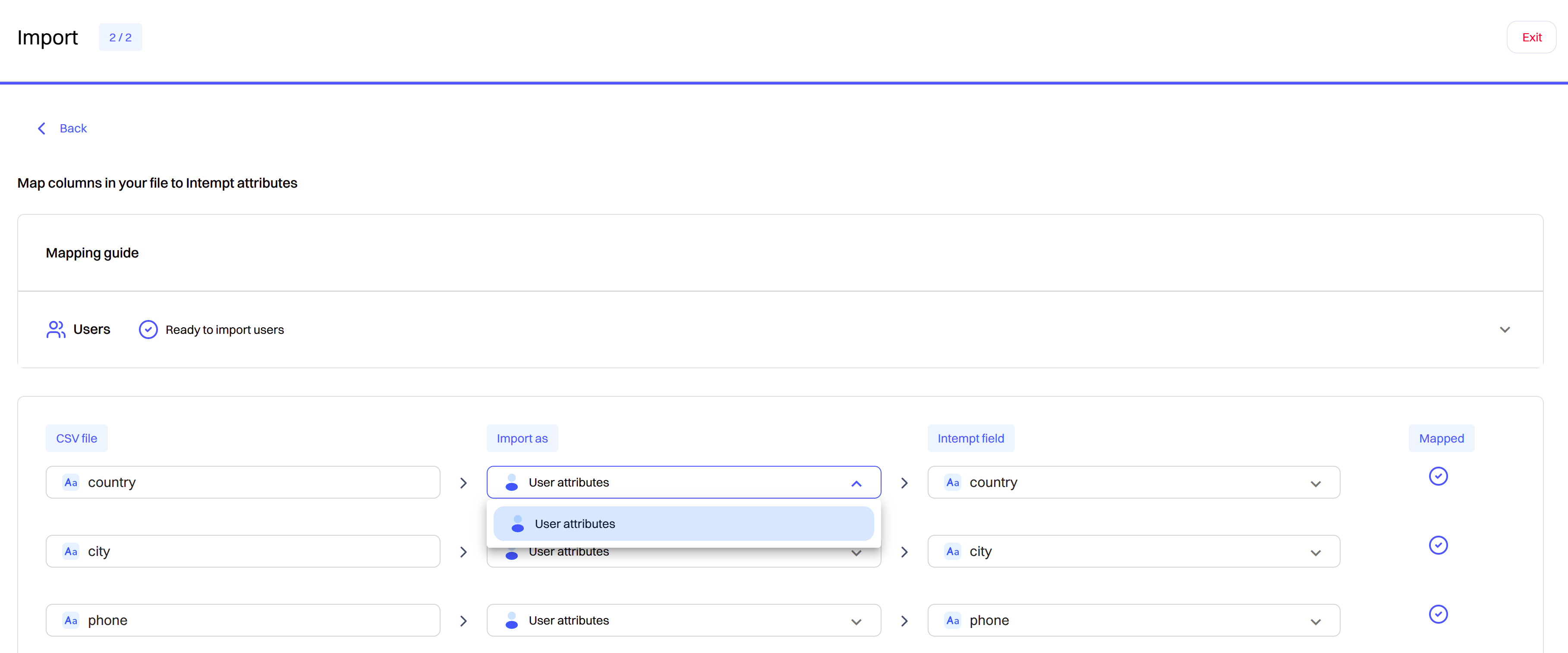The width and height of the screenshot is (1568, 653).
Task: Click the mapped checkmark for city row
Action: (x=1438, y=545)
